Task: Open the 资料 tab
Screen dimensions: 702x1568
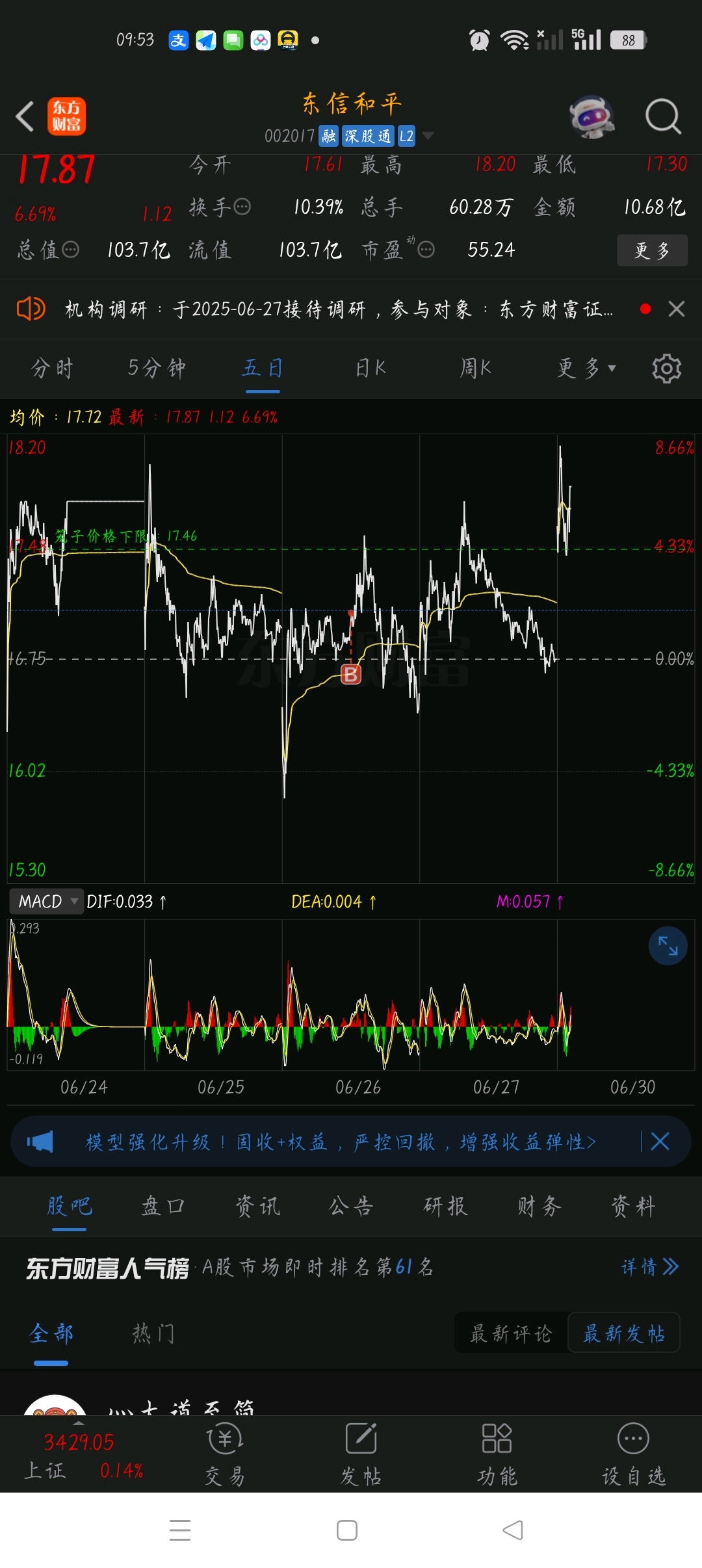Action: tap(633, 1207)
